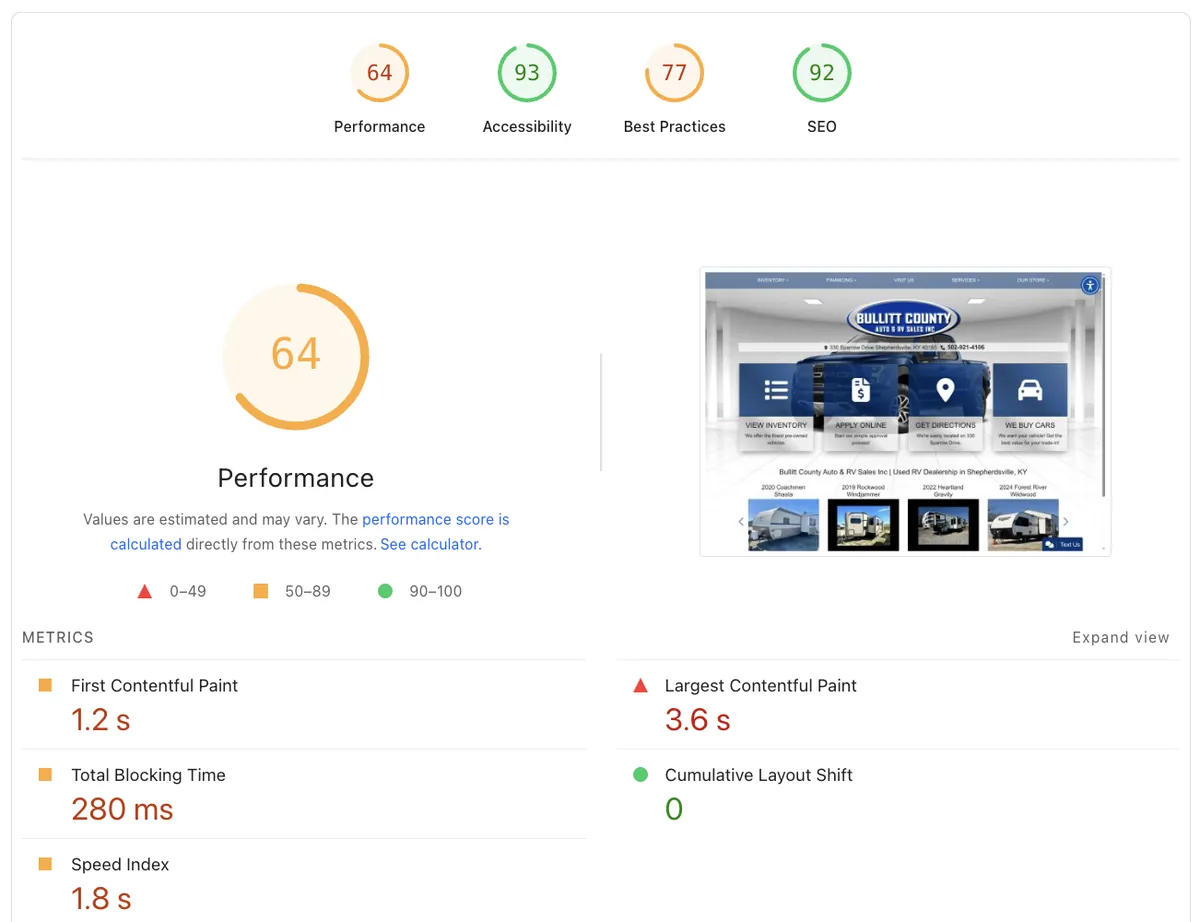The width and height of the screenshot is (1200, 922).
Task: Click the accessibility icon in the site screenshot
Action: tap(1090, 285)
